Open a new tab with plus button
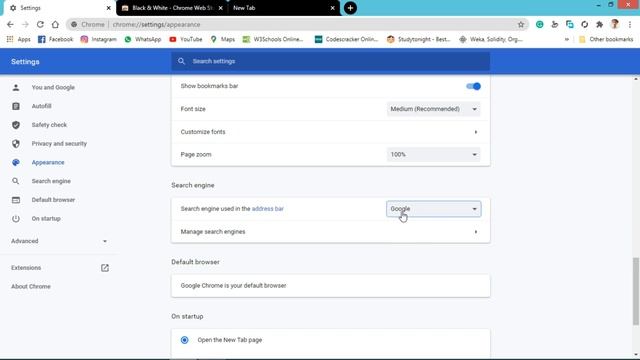 pos(350,8)
